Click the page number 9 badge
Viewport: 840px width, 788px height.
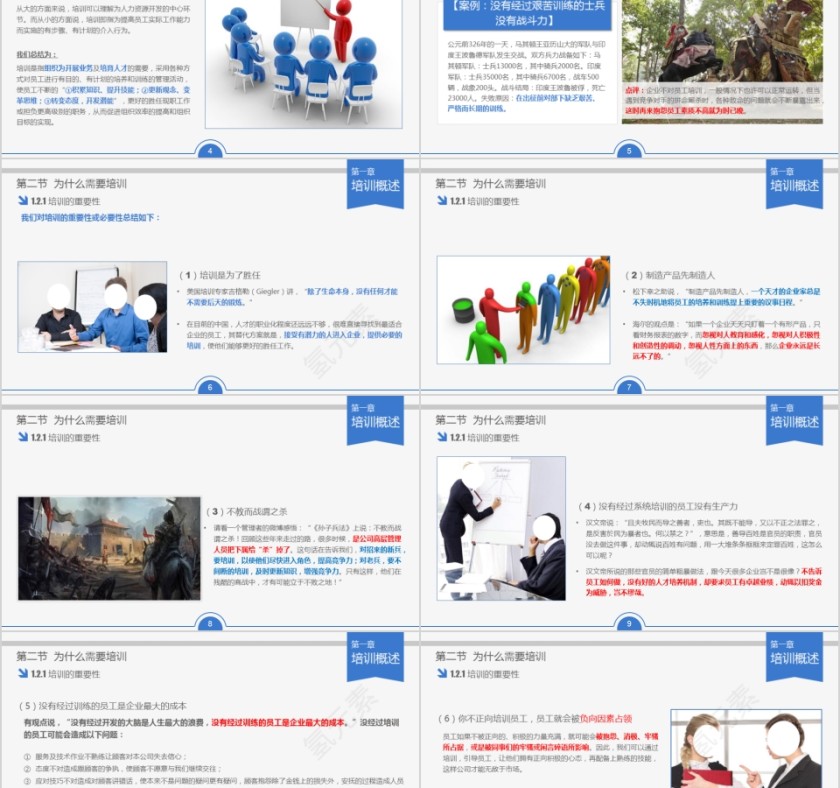pyautogui.click(x=629, y=624)
